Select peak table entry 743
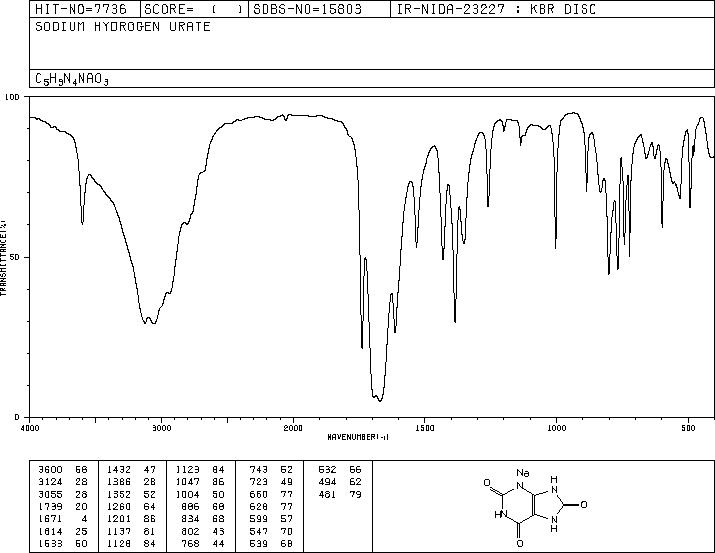 (x=259, y=470)
